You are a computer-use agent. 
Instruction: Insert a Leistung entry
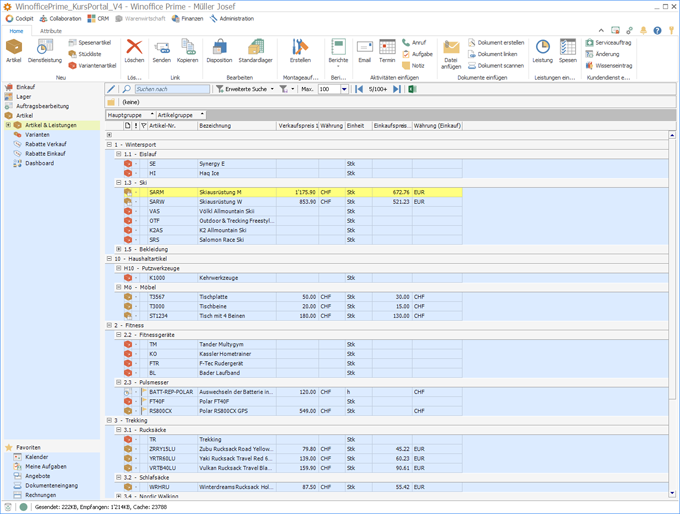click(543, 51)
